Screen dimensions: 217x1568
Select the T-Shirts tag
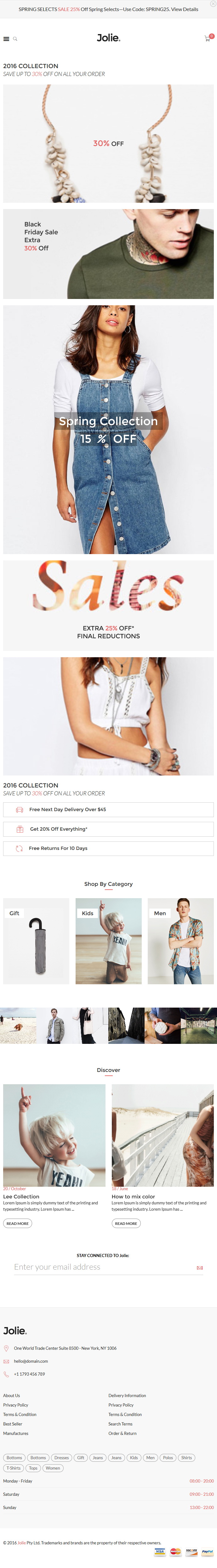click(13, 1468)
